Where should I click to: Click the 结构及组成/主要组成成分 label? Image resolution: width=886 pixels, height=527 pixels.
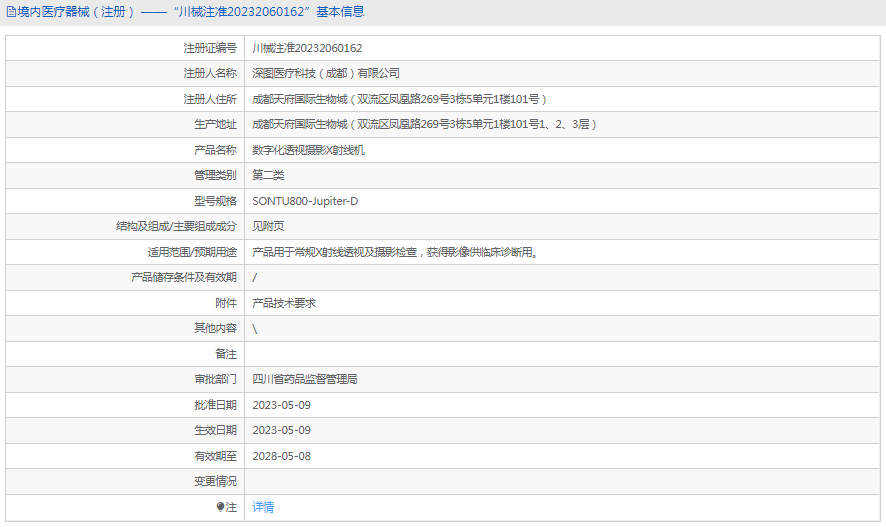tap(176, 227)
